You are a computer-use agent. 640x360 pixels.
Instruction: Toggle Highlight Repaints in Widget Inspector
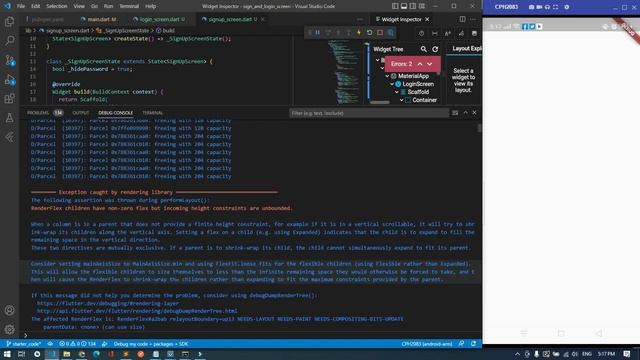pos(461,33)
